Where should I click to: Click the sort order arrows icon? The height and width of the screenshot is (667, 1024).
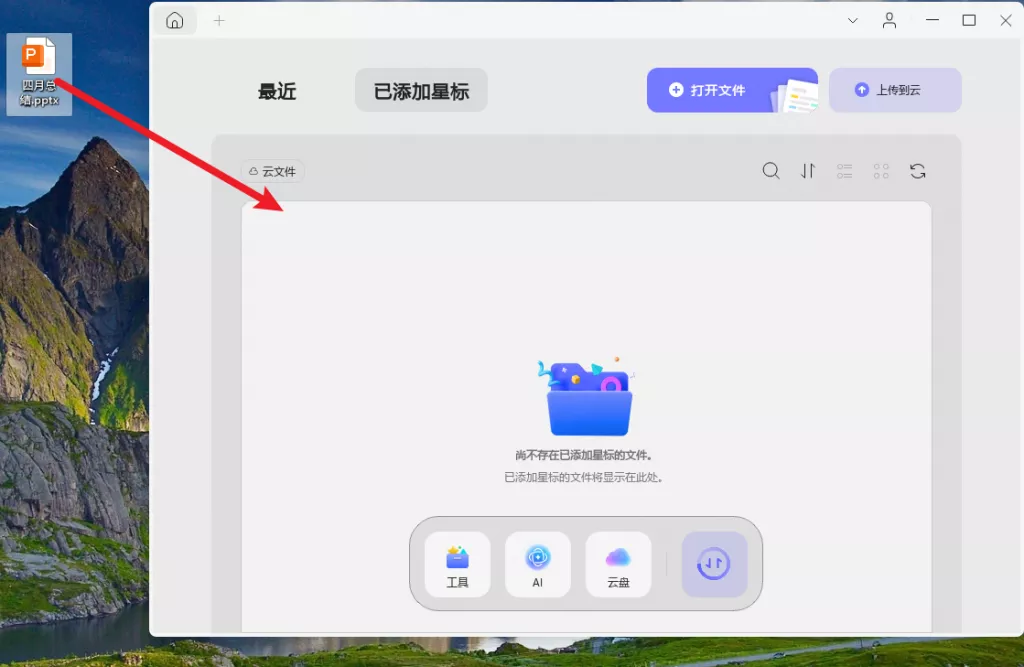(x=807, y=171)
